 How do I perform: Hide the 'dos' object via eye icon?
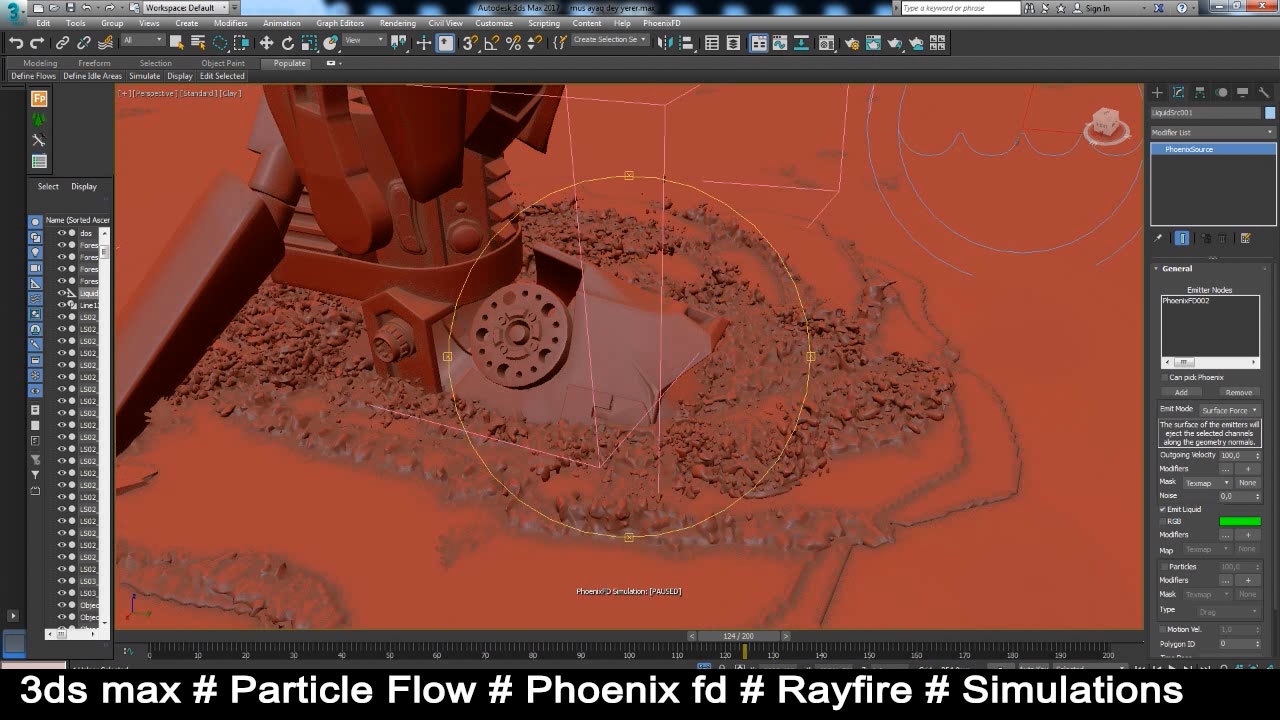61,232
